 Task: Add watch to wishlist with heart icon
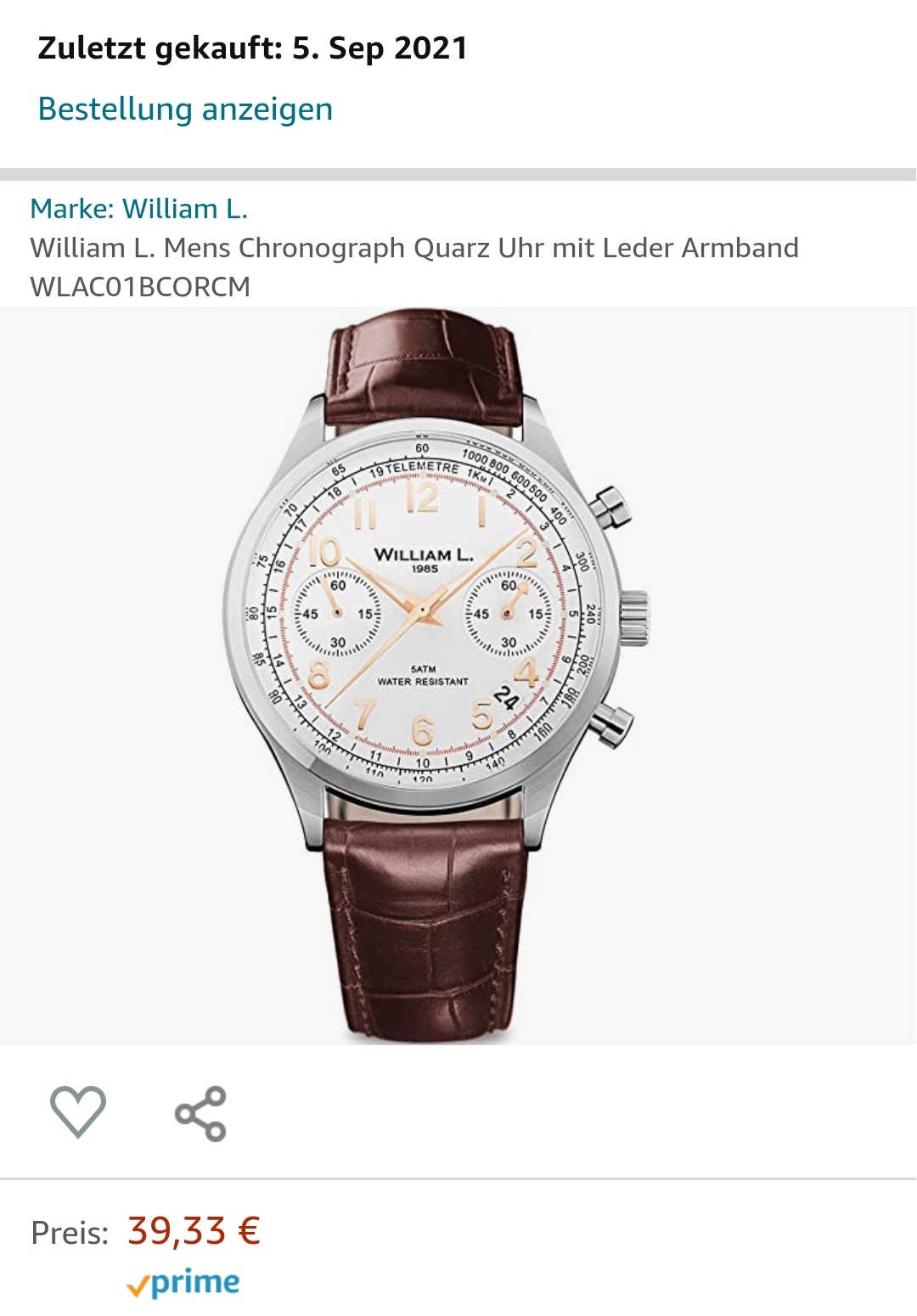coord(78,1111)
